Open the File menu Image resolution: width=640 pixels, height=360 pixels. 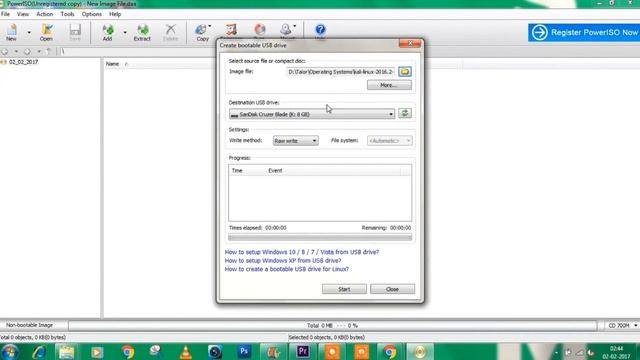pyautogui.click(x=5, y=14)
